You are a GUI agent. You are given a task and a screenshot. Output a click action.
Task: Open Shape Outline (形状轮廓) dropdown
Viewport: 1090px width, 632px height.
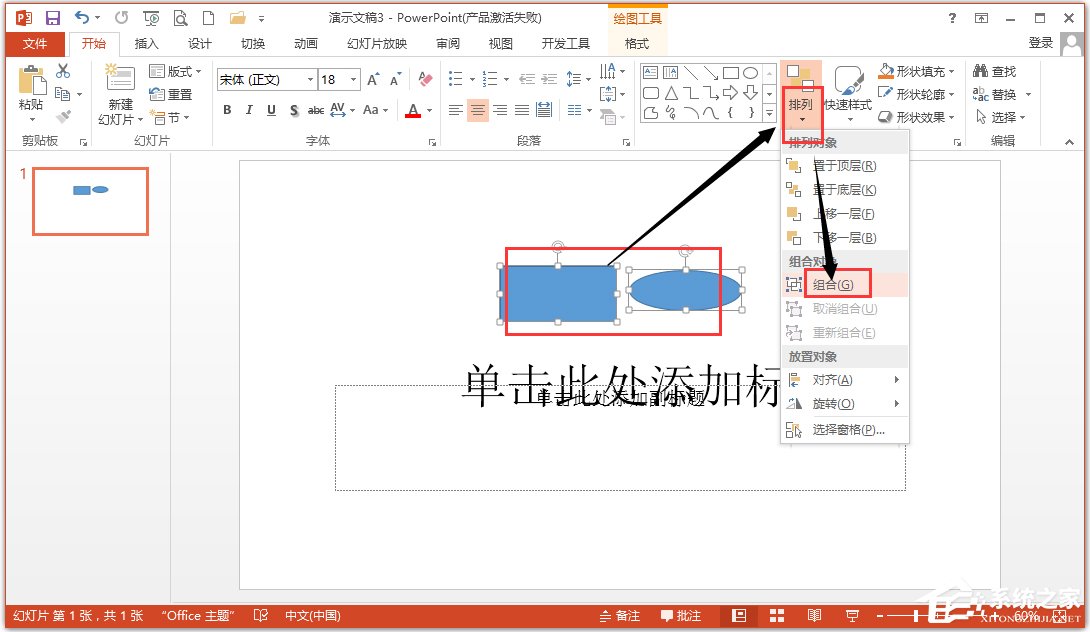click(916, 94)
